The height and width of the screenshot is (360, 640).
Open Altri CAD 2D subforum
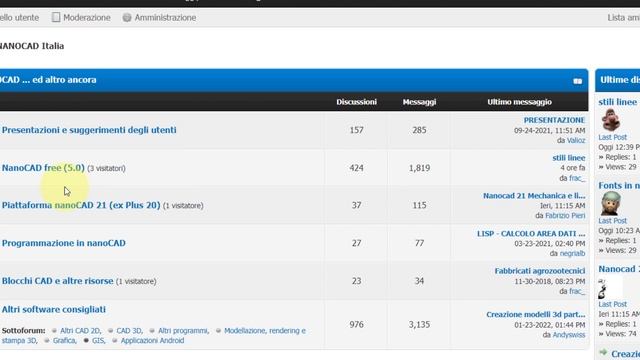point(80,331)
